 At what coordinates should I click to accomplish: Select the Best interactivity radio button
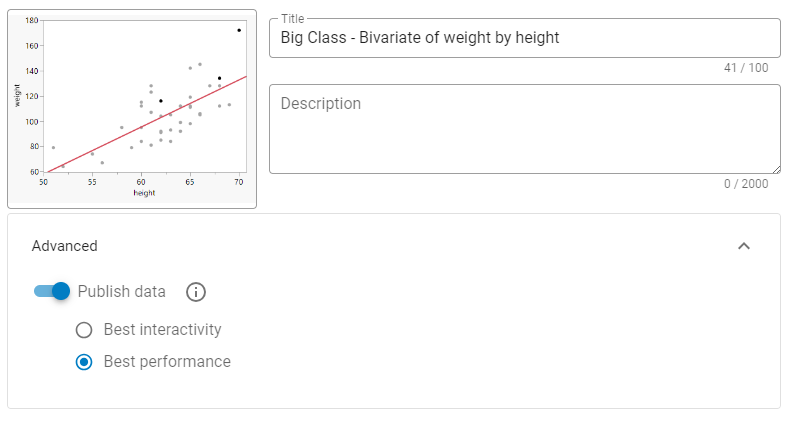(84, 330)
